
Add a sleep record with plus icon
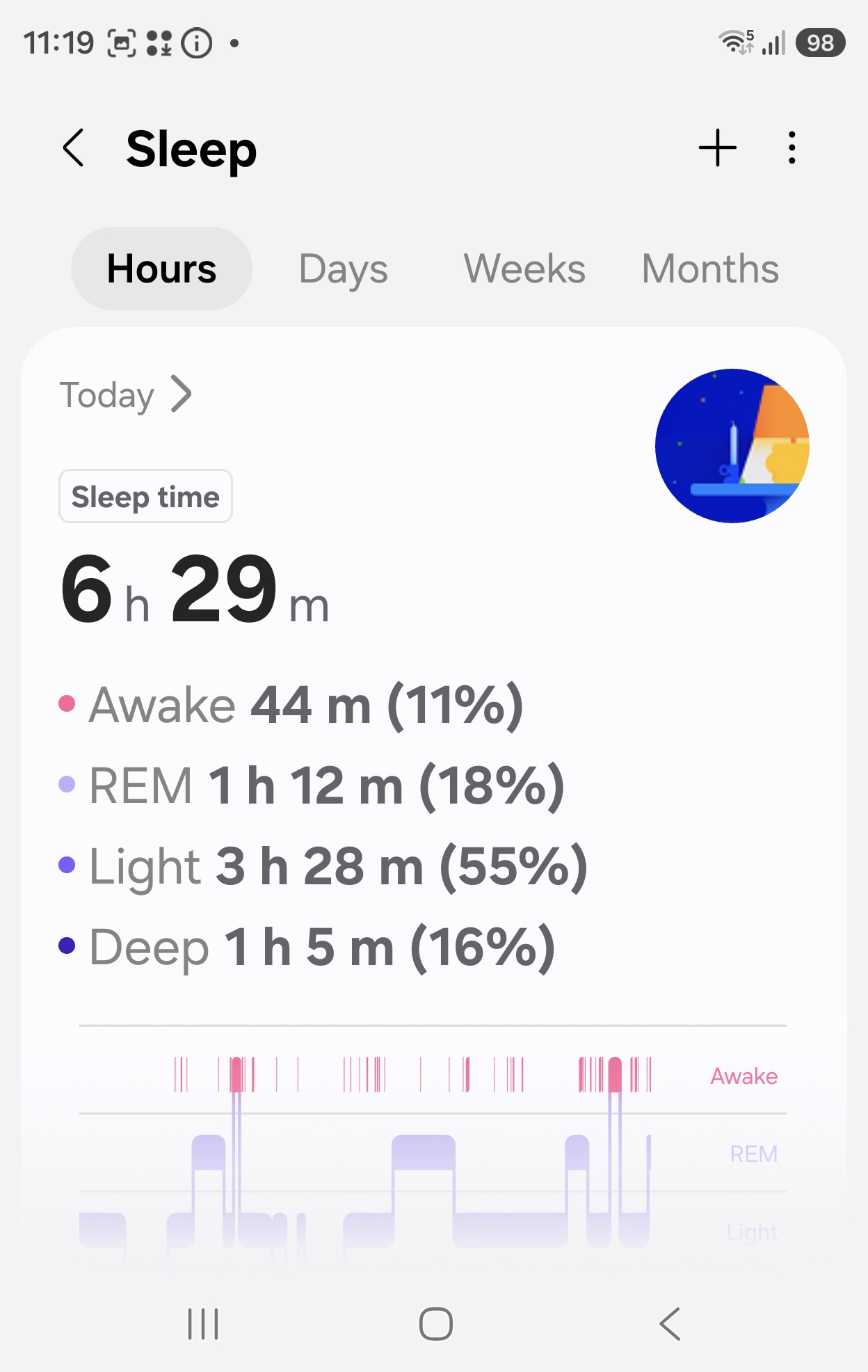tap(717, 148)
